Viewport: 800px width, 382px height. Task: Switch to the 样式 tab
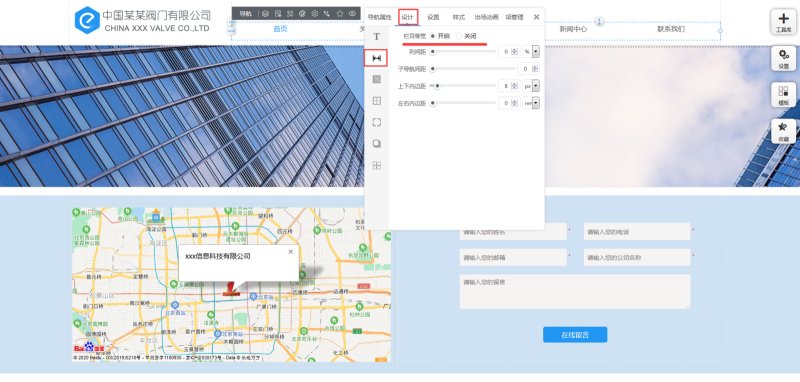[x=458, y=17]
